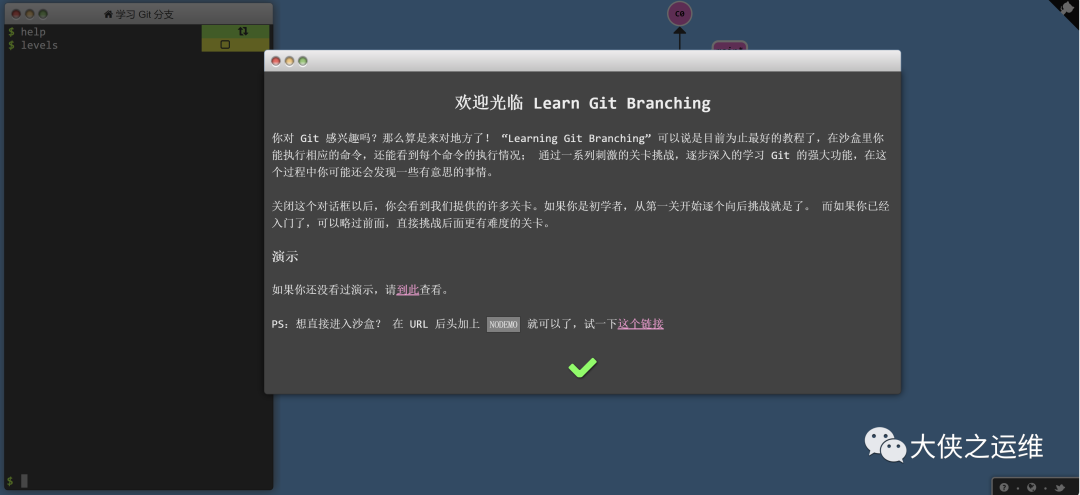Click the square icon beside levels command
This screenshot has width=1080, height=495.
225,45
